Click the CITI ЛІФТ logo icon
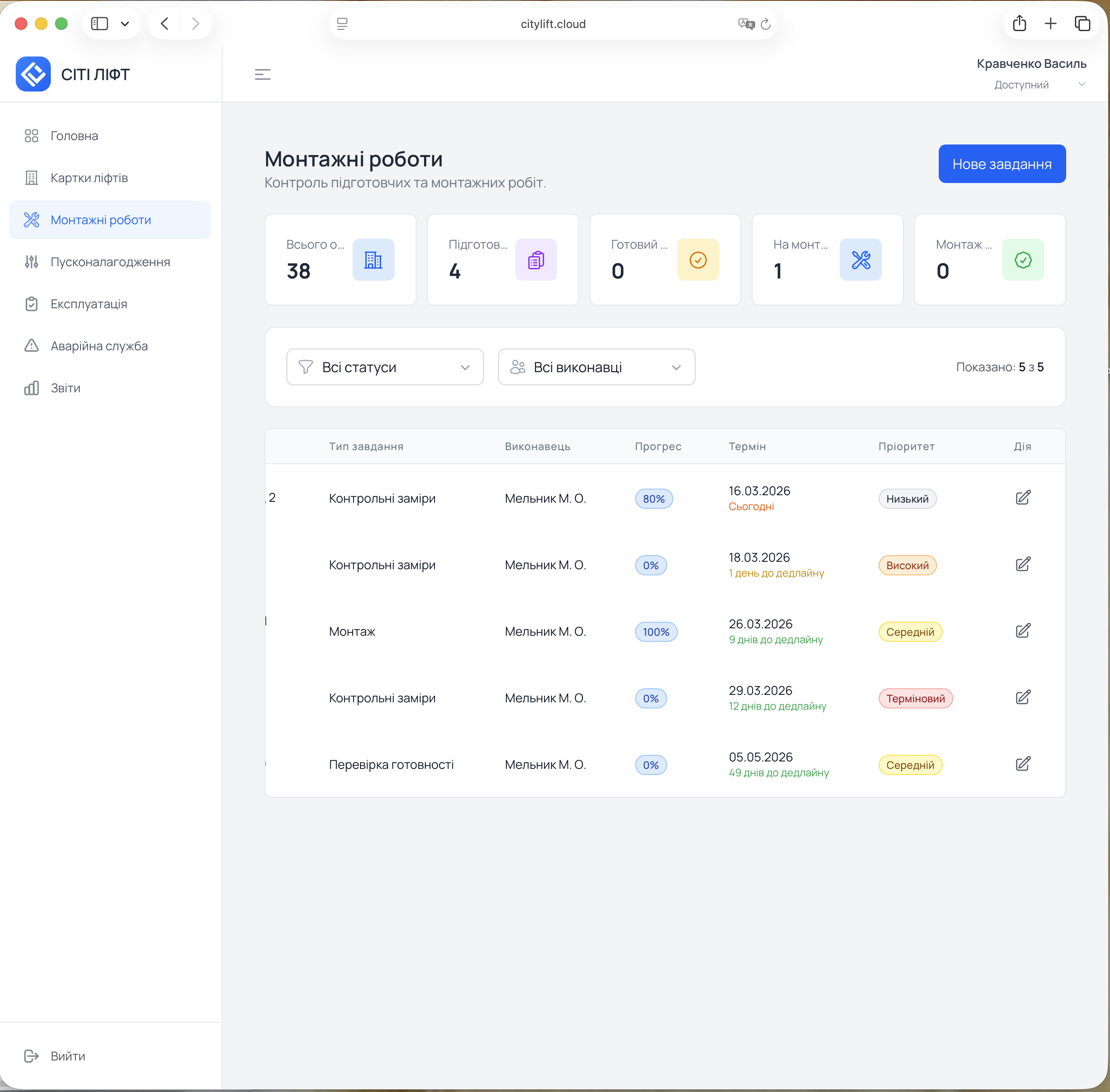Viewport: 1110px width, 1092px height. point(33,74)
